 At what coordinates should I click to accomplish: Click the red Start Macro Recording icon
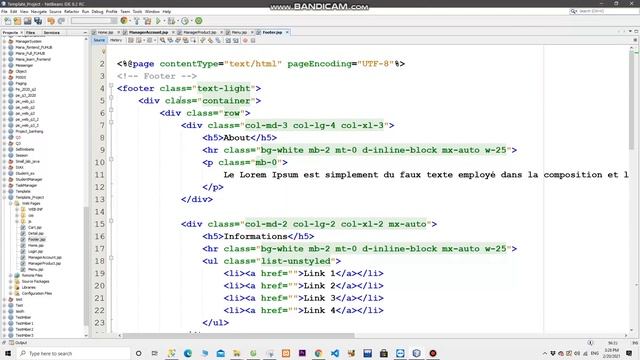(245, 40)
